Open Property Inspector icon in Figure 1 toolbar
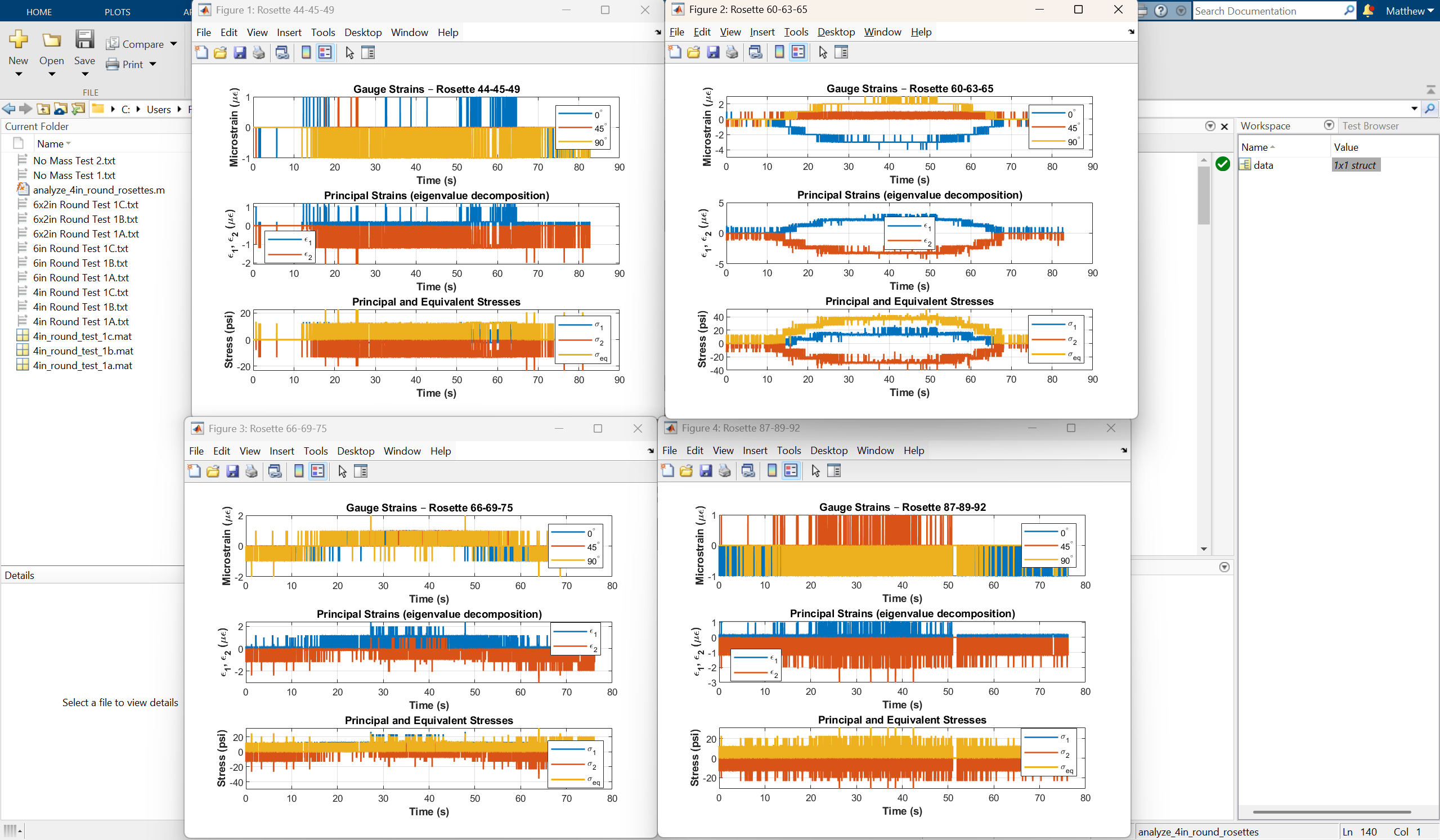Viewport: 1440px width, 840px height. click(x=369, y=53)
